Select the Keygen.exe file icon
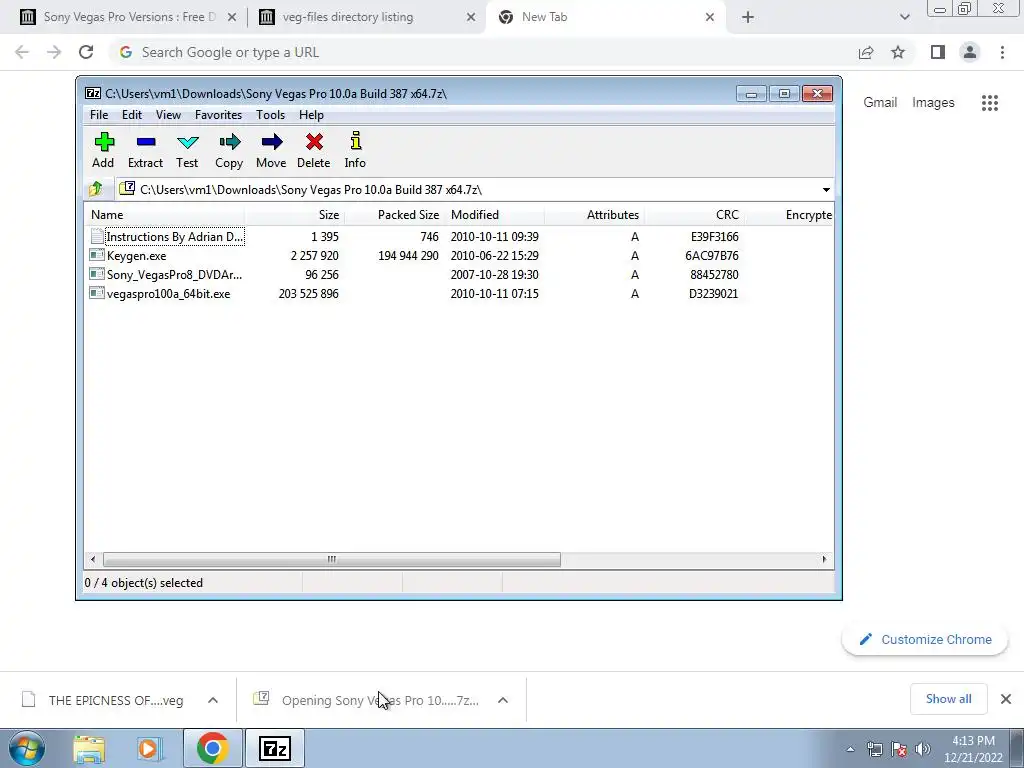This screenshot has height=768, width=1024. 97,255
